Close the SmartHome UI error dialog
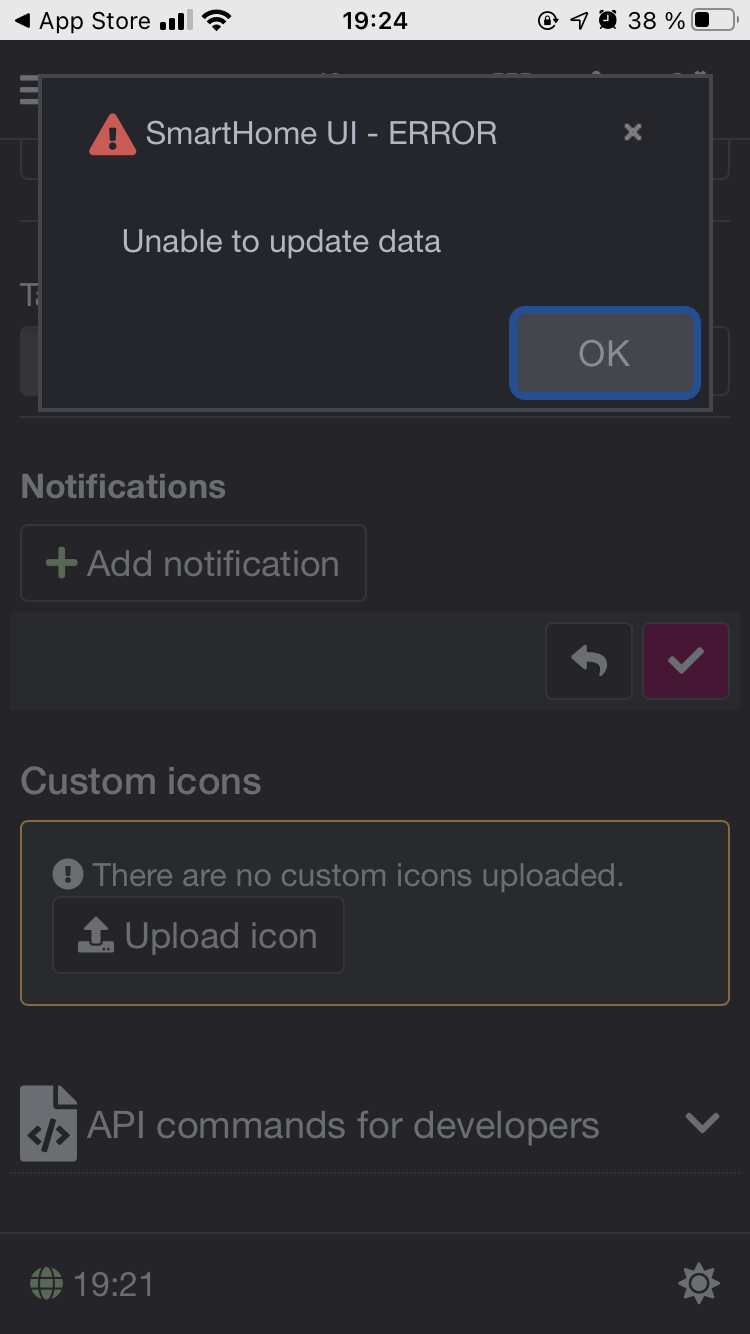This screenshot has height=1334, width=750. pos(632,132)
